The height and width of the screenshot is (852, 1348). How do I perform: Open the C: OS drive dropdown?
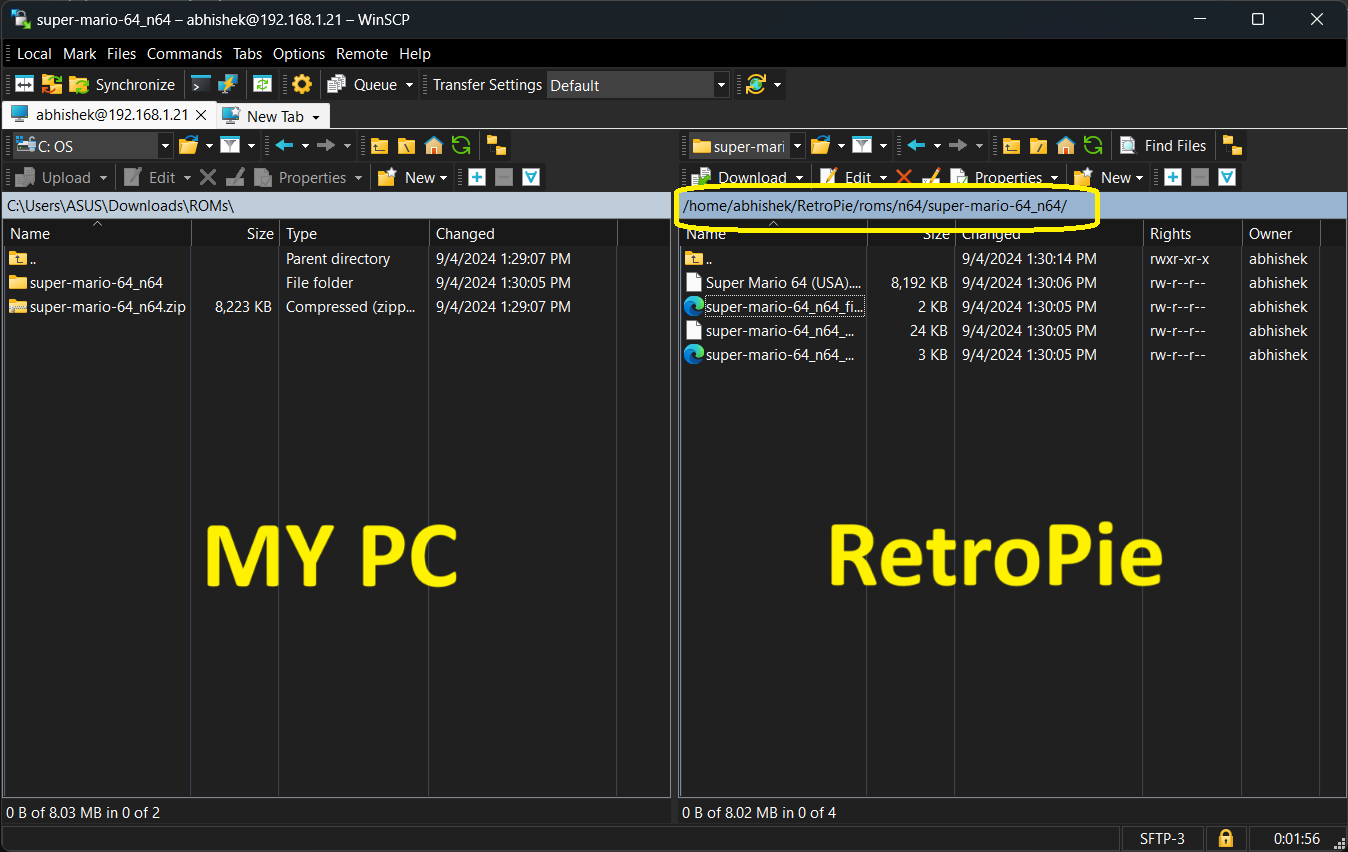(166, 146)
